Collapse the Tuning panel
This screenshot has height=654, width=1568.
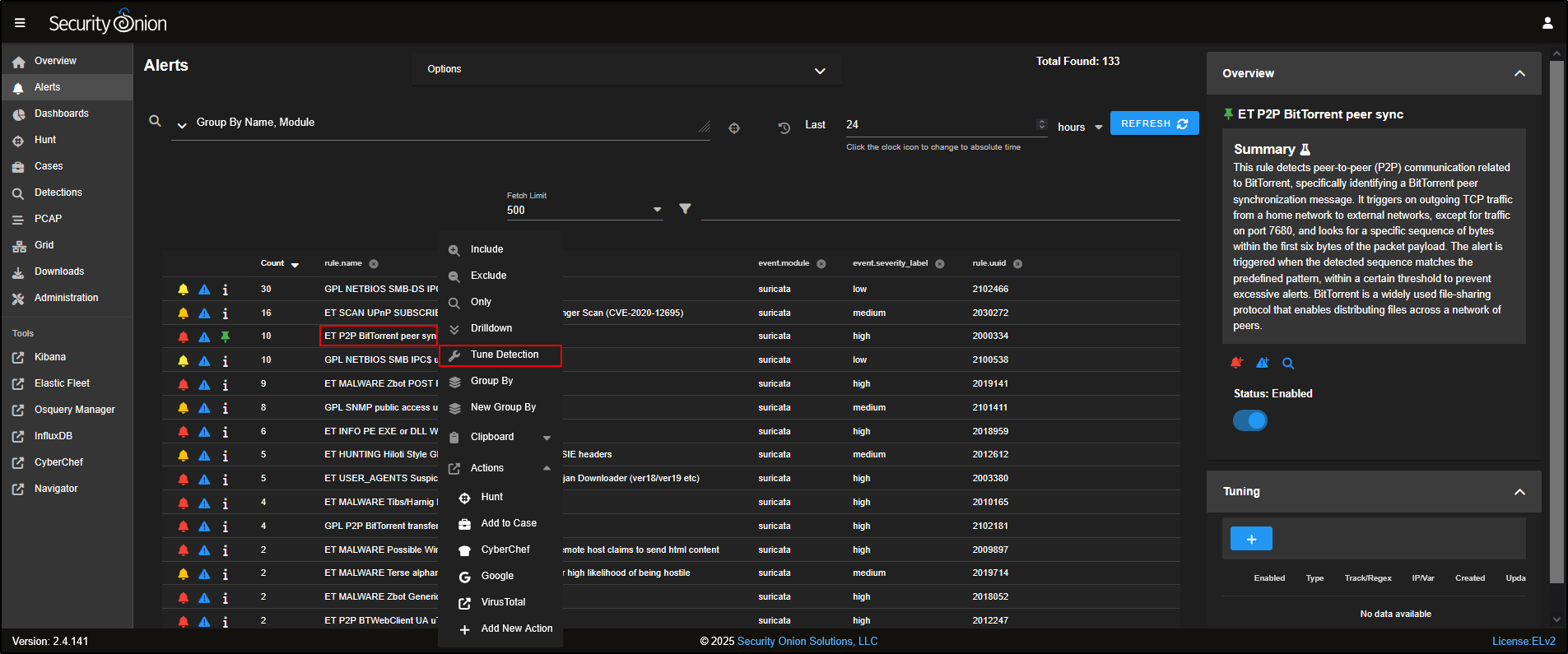click(1519, 492)
